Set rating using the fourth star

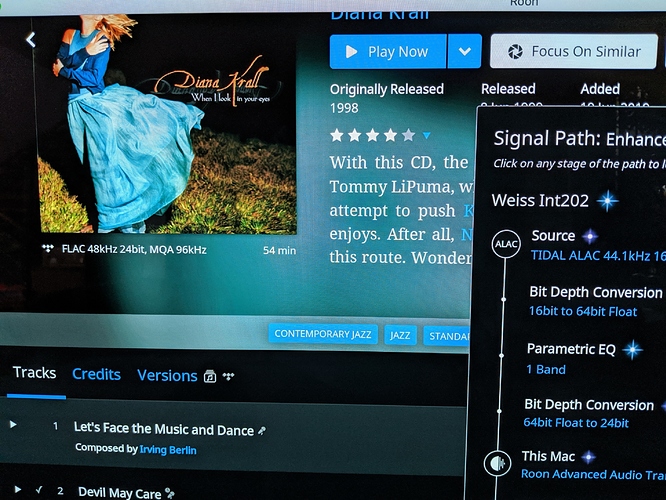390,136
